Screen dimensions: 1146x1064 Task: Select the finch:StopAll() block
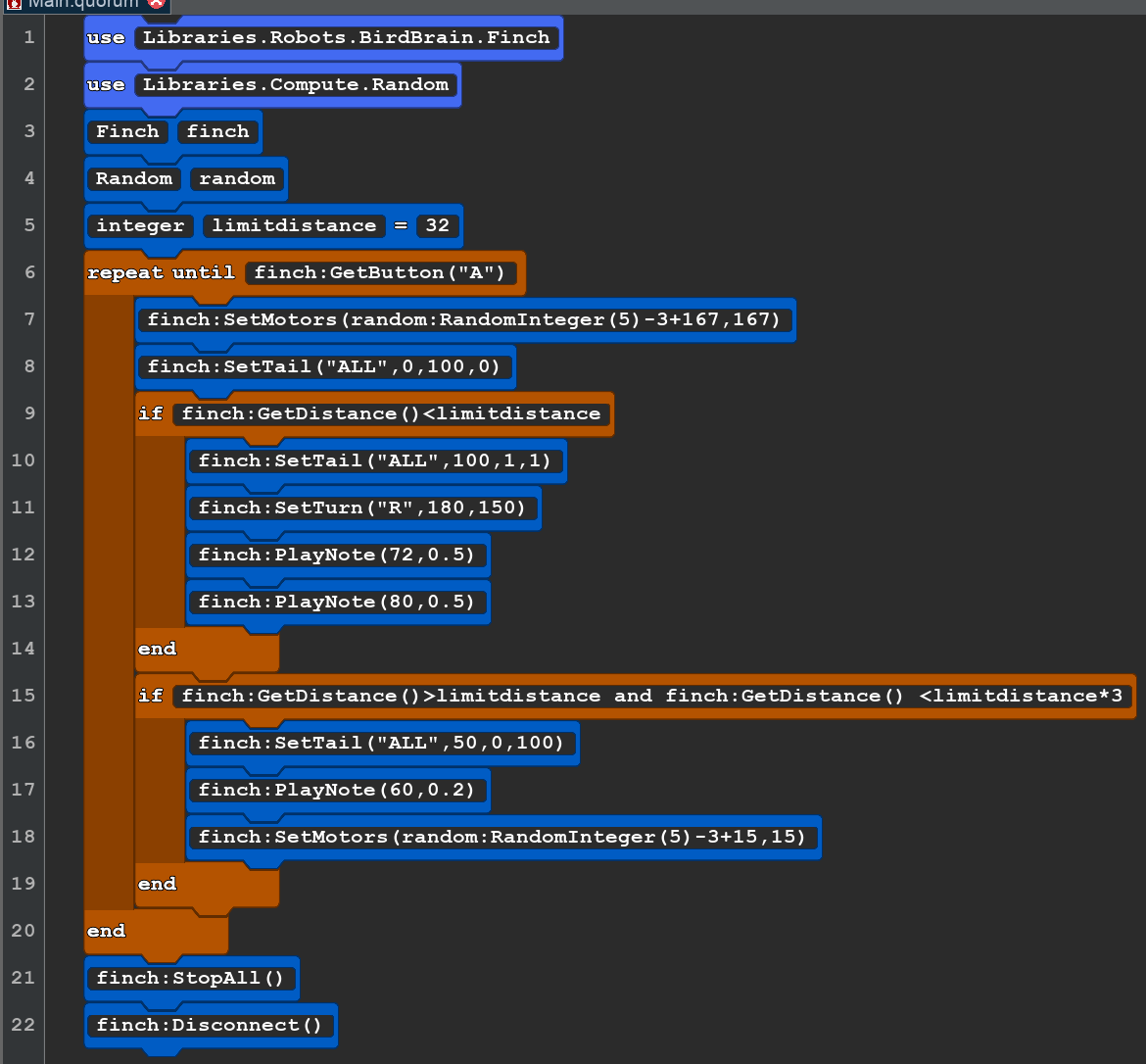[x=191, y=979]
